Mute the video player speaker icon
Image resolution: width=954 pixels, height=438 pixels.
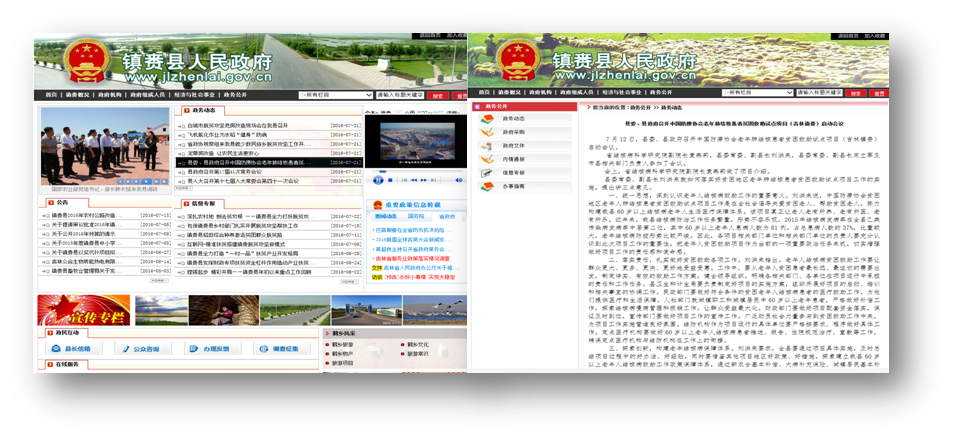click(x=459, y=180)
